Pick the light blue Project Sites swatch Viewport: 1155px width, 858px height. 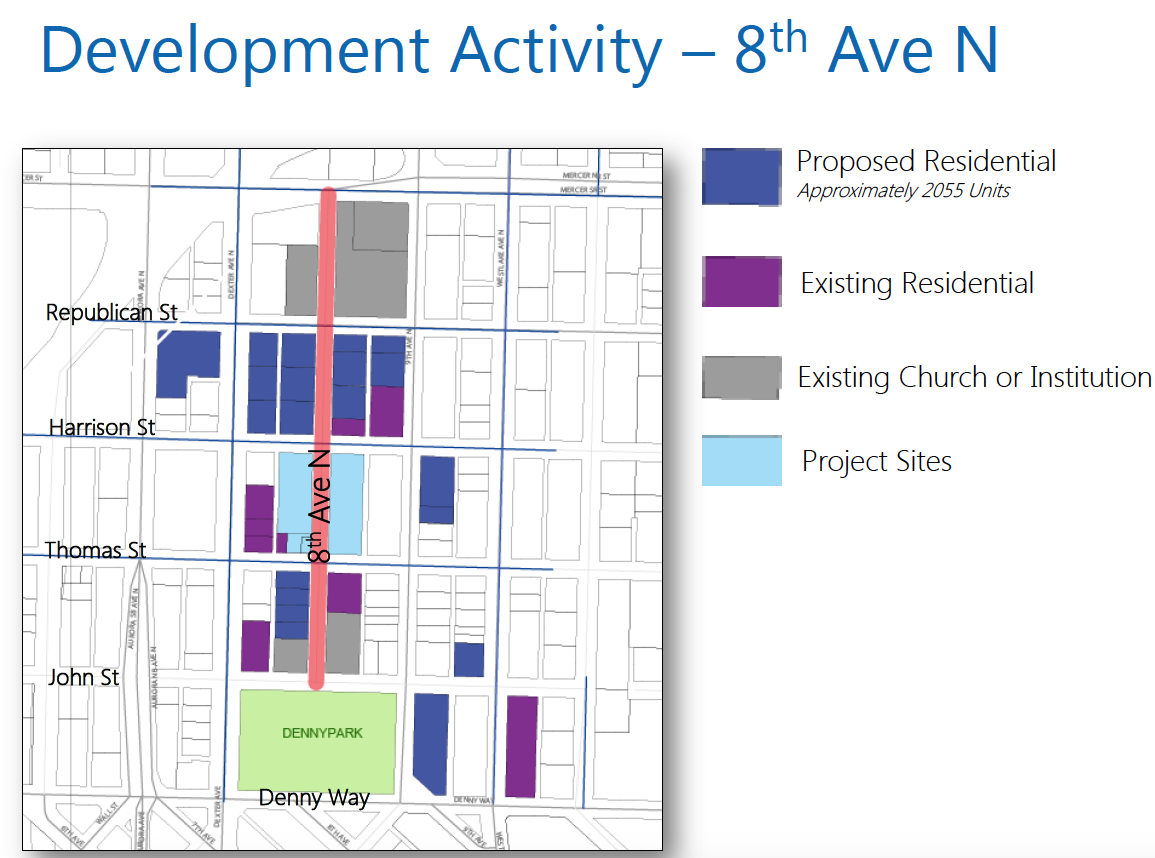coord(741,461)
